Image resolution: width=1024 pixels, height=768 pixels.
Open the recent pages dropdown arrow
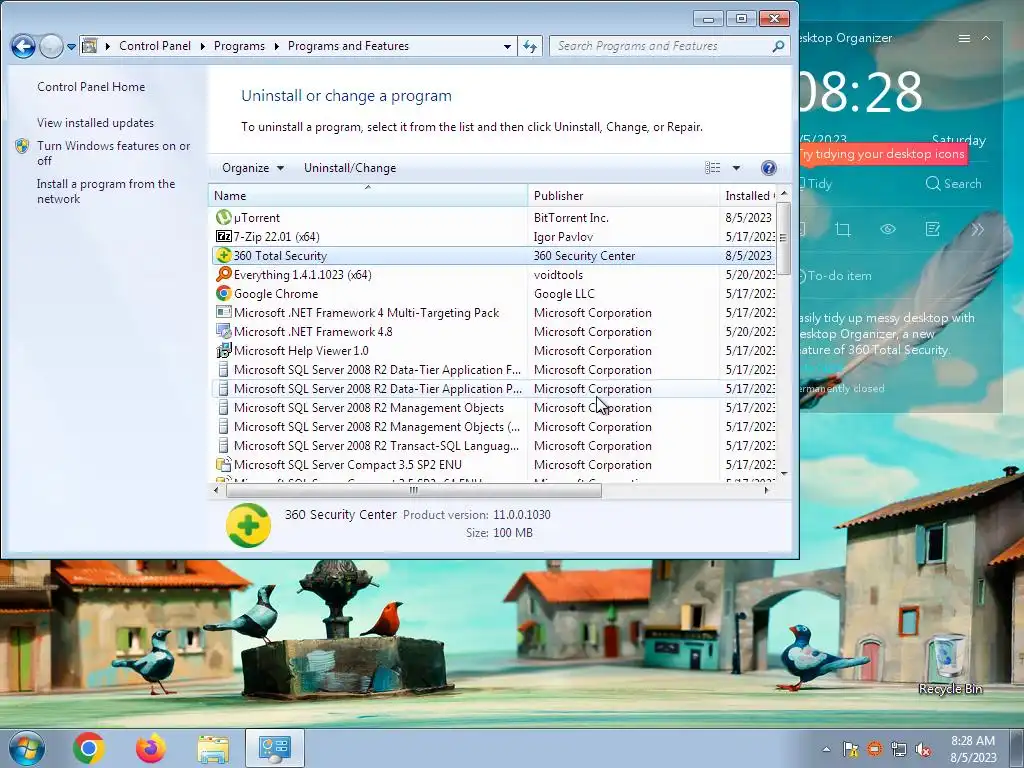[71, 46]
